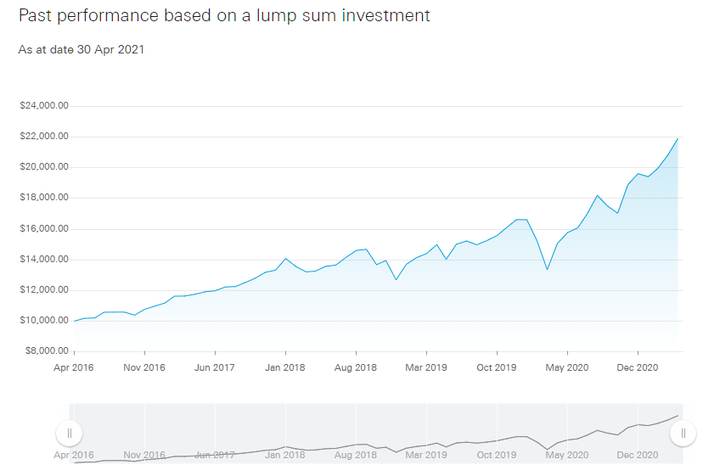Click the $14,000.00 y-axis label
This screenshot has height=476, width=720.
[x=44, y=259]
